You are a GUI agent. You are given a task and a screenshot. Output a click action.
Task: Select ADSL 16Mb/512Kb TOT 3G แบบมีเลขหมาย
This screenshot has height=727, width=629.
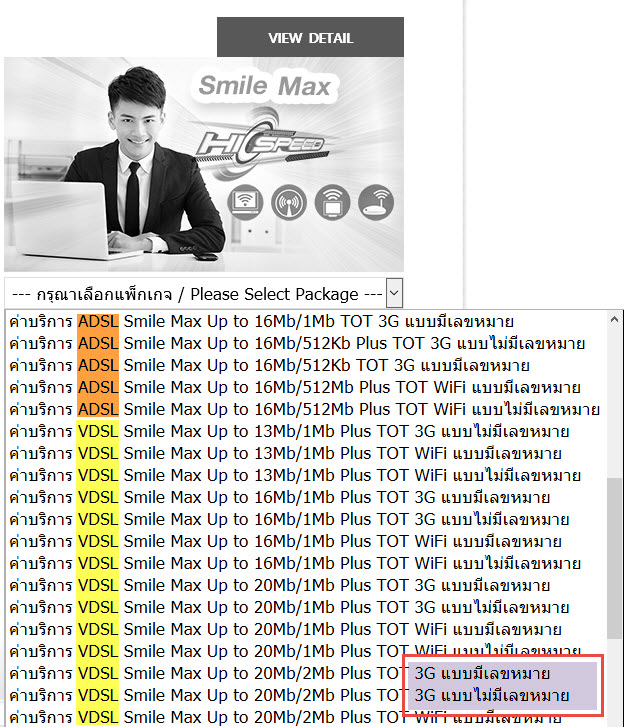click(x=306, y=365)
